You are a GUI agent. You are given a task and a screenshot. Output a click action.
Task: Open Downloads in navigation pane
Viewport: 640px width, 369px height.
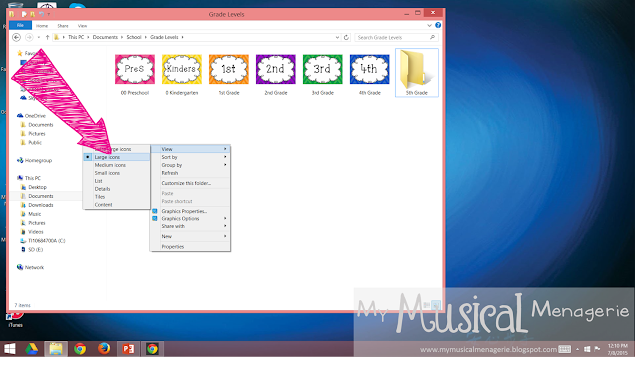(x=38, y=205)
